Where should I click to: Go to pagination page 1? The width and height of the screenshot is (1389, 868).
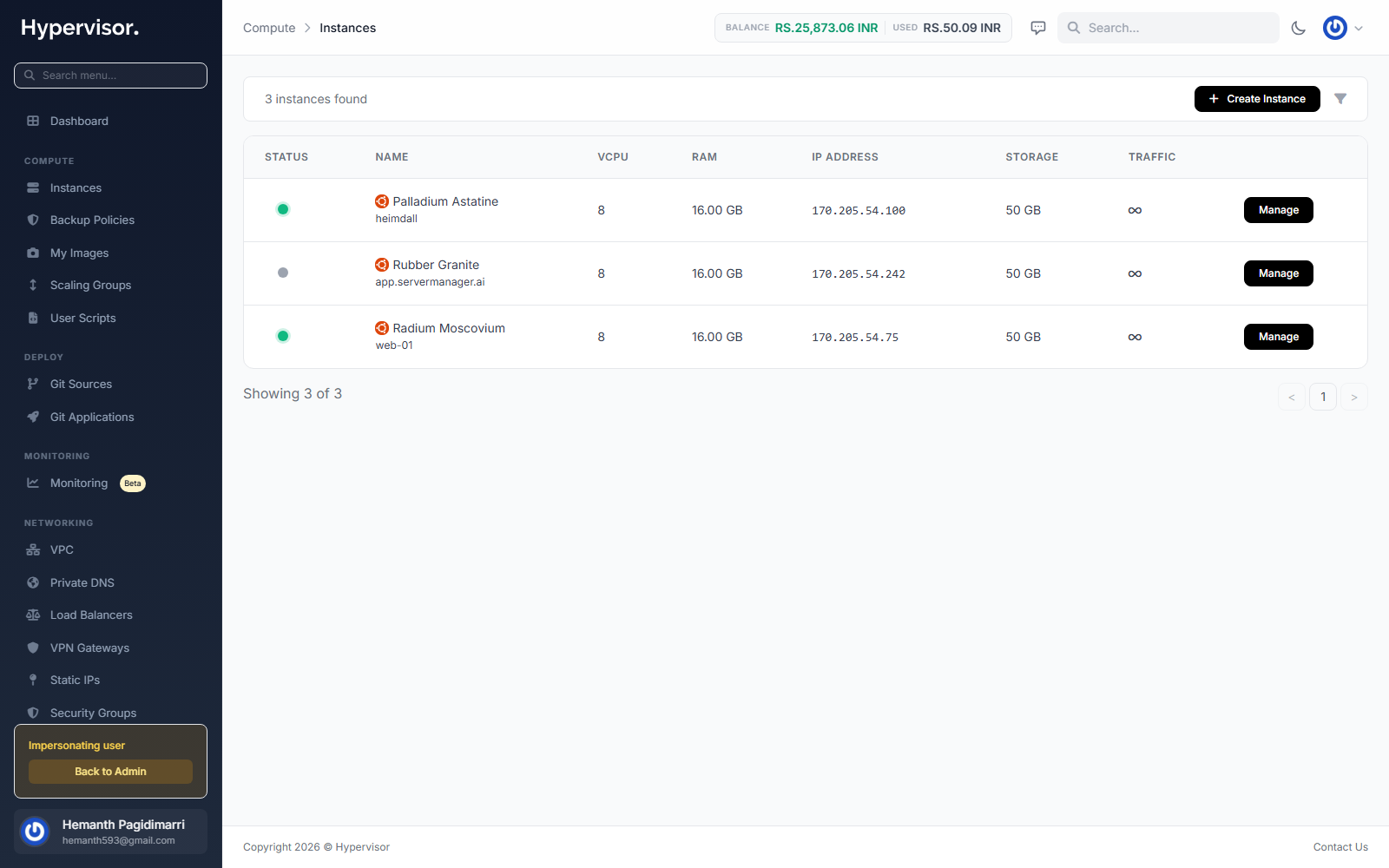coord(1323,397)
